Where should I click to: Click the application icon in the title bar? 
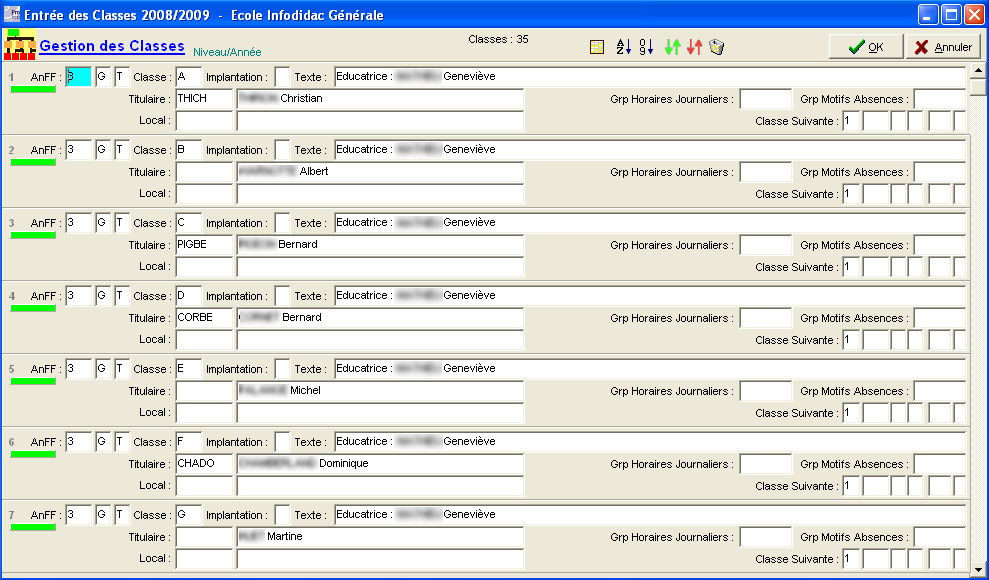(11, 14)
